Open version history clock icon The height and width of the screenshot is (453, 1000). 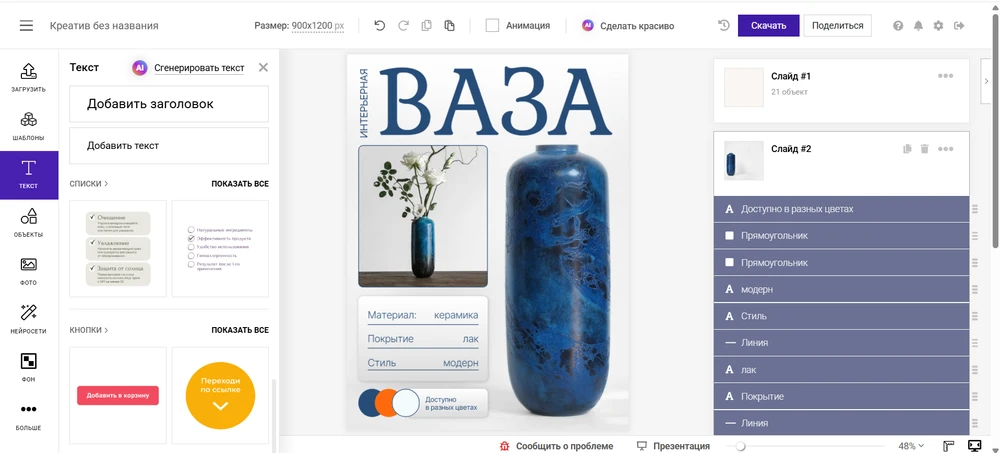point(724,26)
